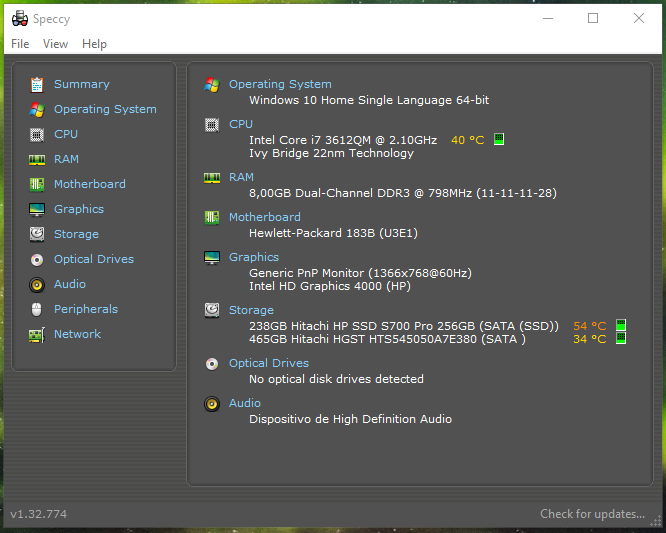Click the 238GB Hitachi HP SSD entry
The height and width of the screenshot is (533, 666).
click(404, 326)
